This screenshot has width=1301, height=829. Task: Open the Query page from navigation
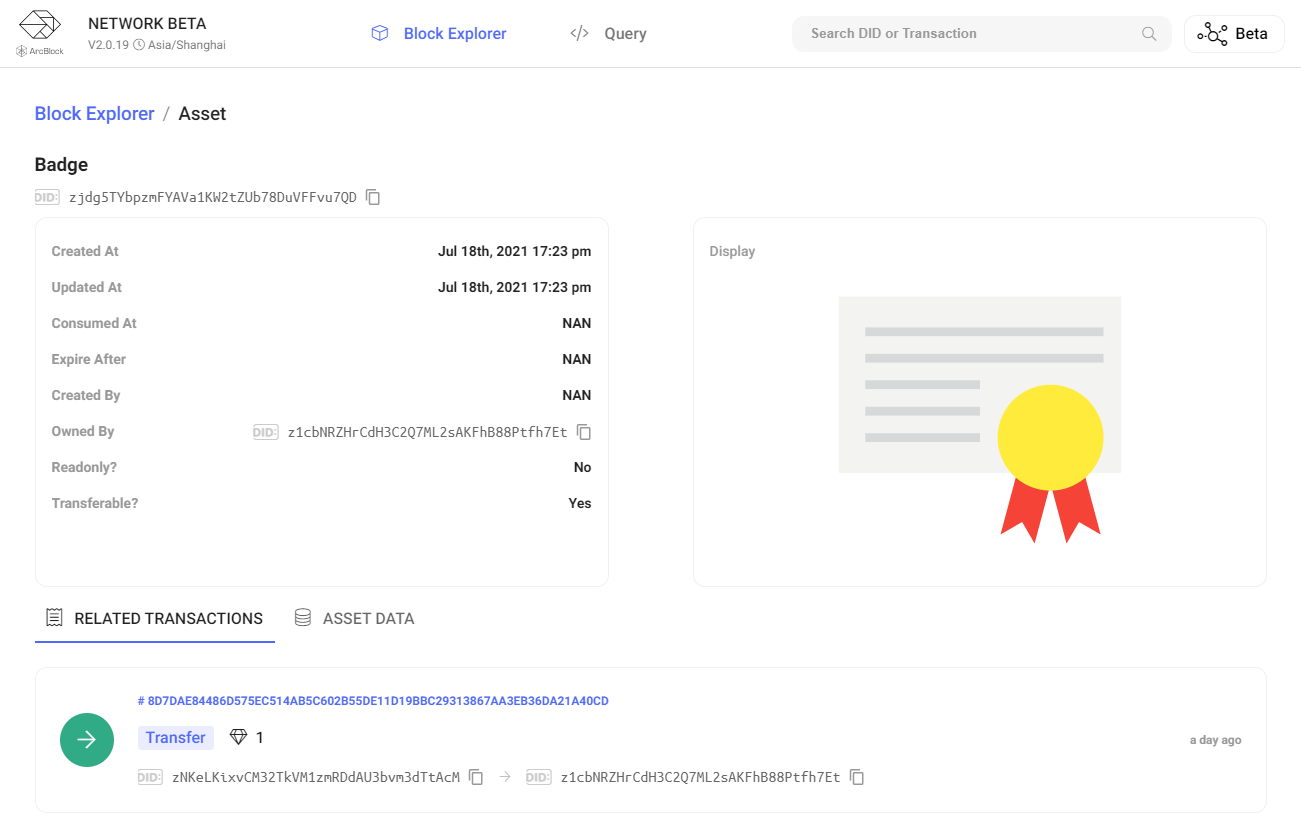click(x=624, y=34)
